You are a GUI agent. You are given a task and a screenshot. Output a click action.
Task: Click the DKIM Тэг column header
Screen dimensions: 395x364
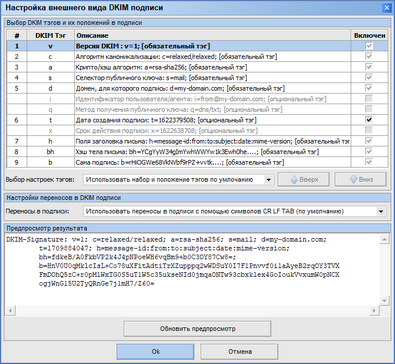50,35
